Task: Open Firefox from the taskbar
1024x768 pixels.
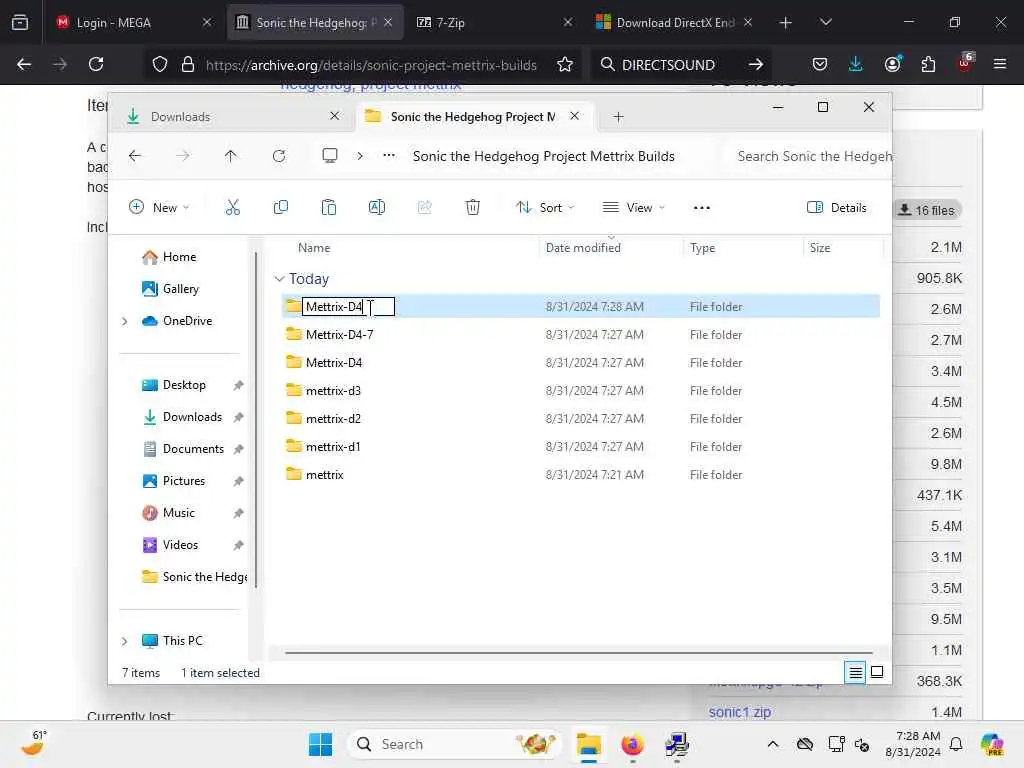Action: (x=632, y=744)
